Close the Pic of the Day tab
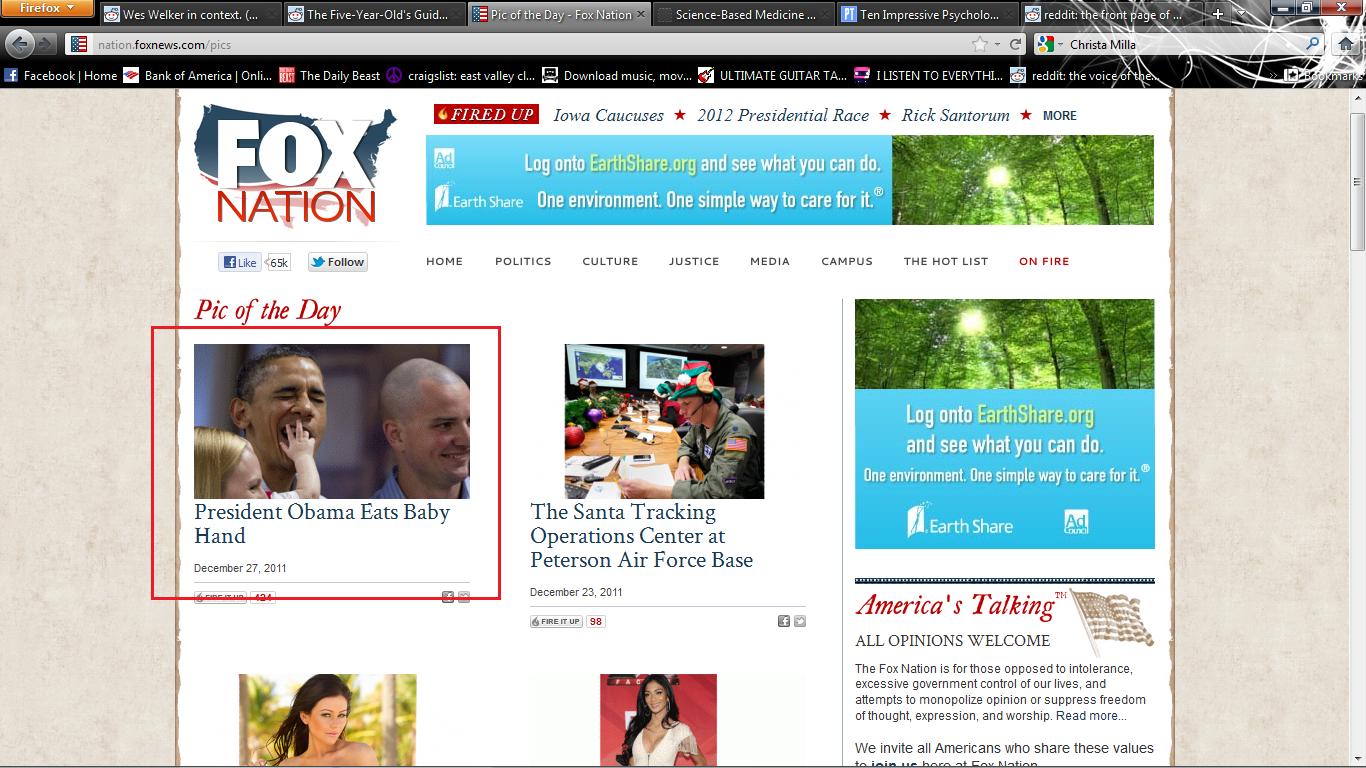 (641, 15)
